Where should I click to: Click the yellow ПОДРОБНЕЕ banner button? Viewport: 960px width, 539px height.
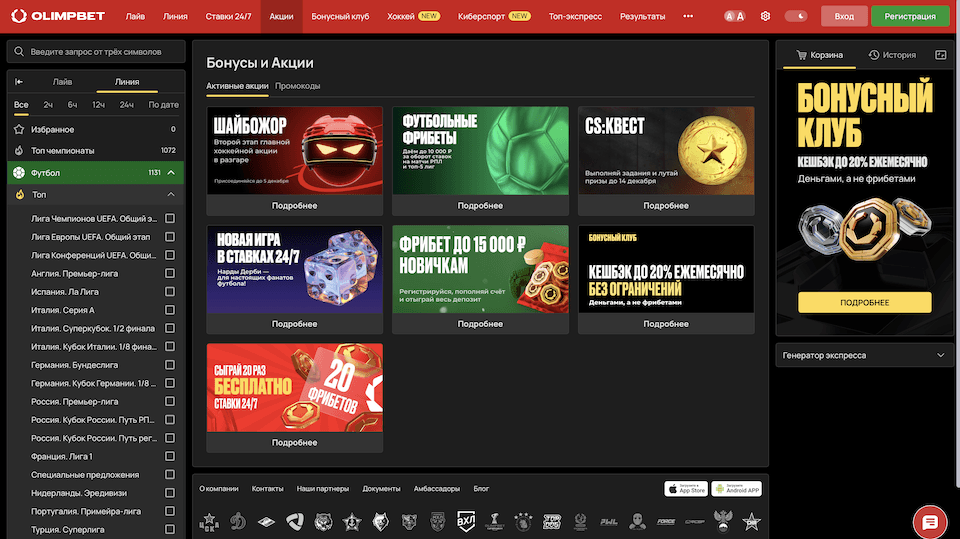point(865,302)
